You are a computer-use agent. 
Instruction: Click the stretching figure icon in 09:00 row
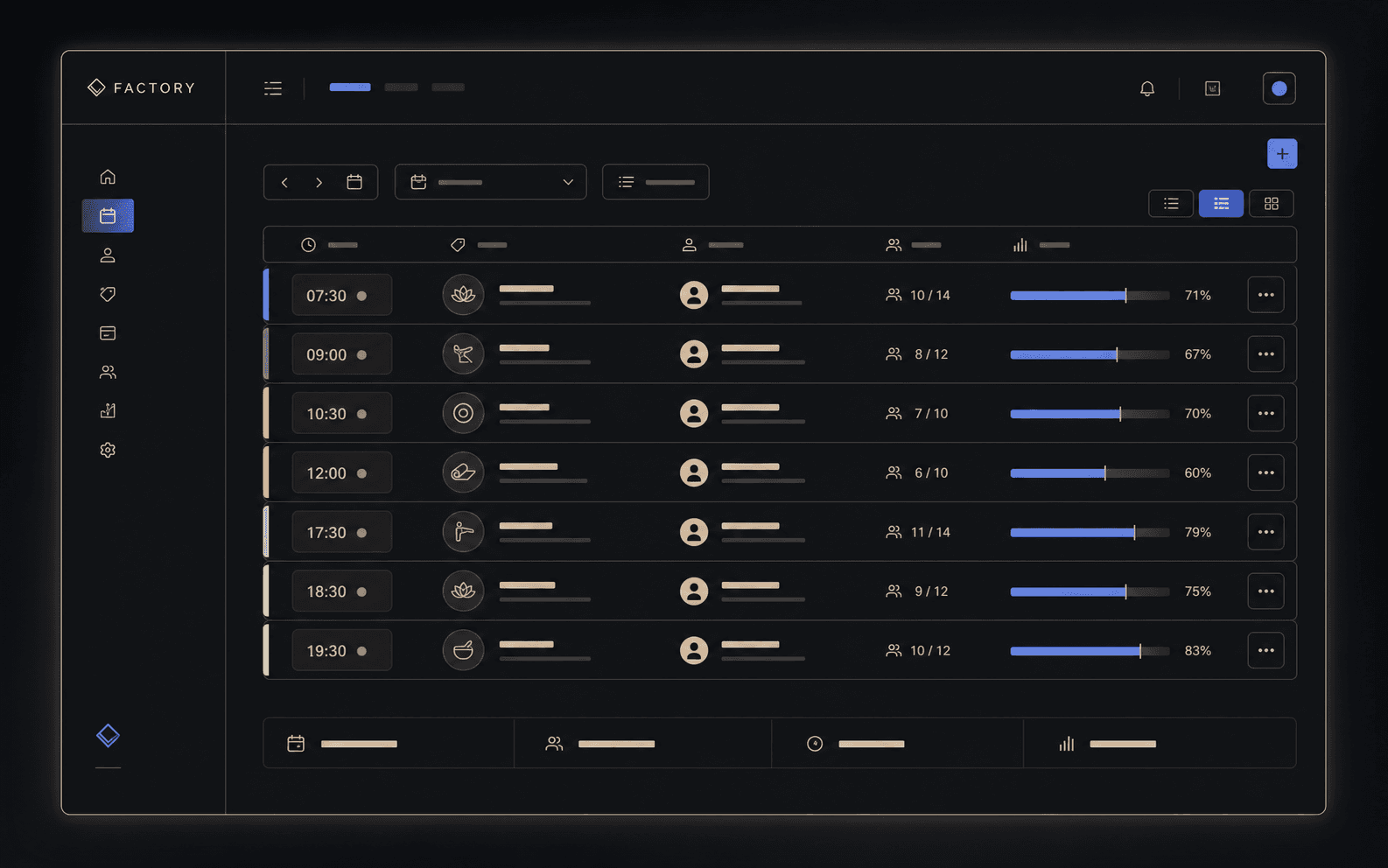coord(463,354)
